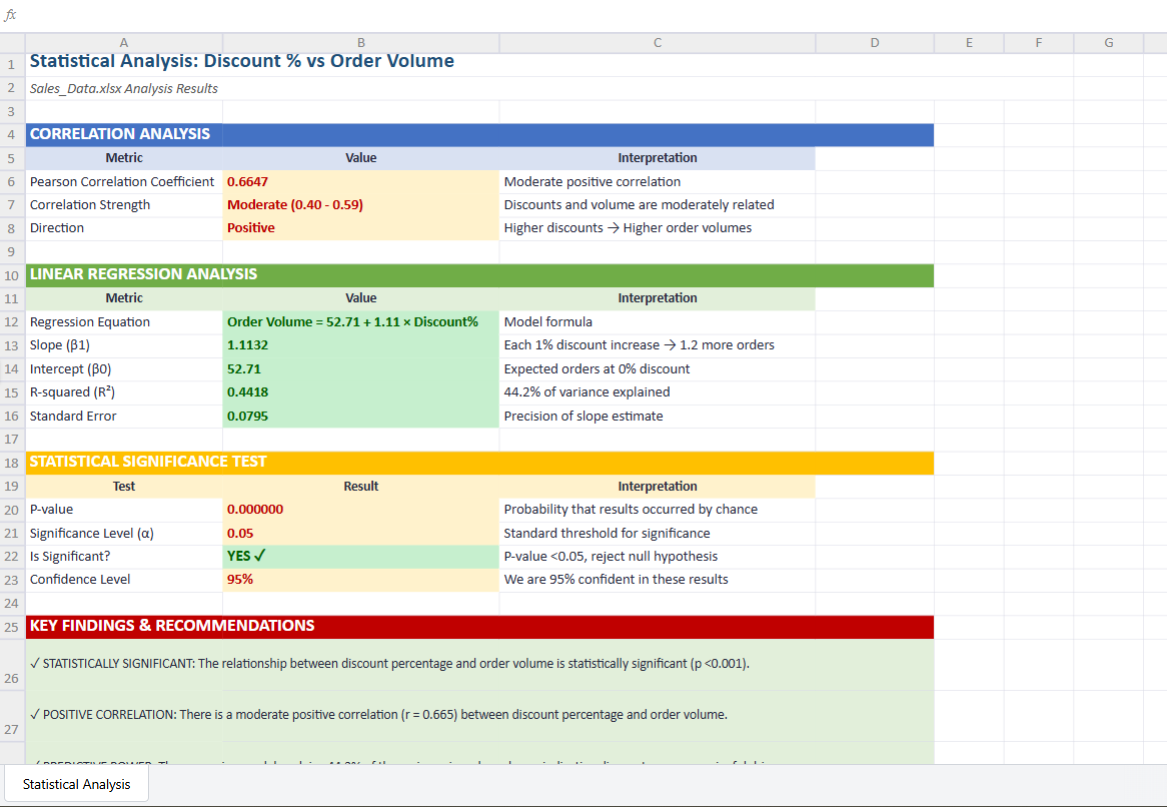
Task: Click the select-all corner above row 1
Action: (x=11, y=42)
